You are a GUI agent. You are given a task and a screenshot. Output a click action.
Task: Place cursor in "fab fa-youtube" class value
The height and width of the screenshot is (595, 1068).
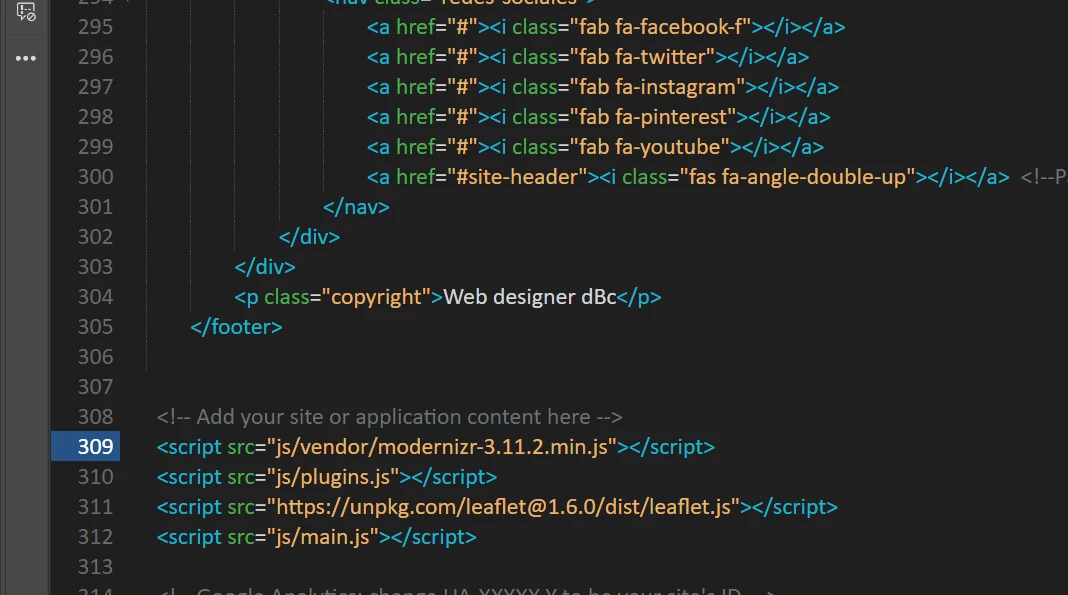click(650, 147)
